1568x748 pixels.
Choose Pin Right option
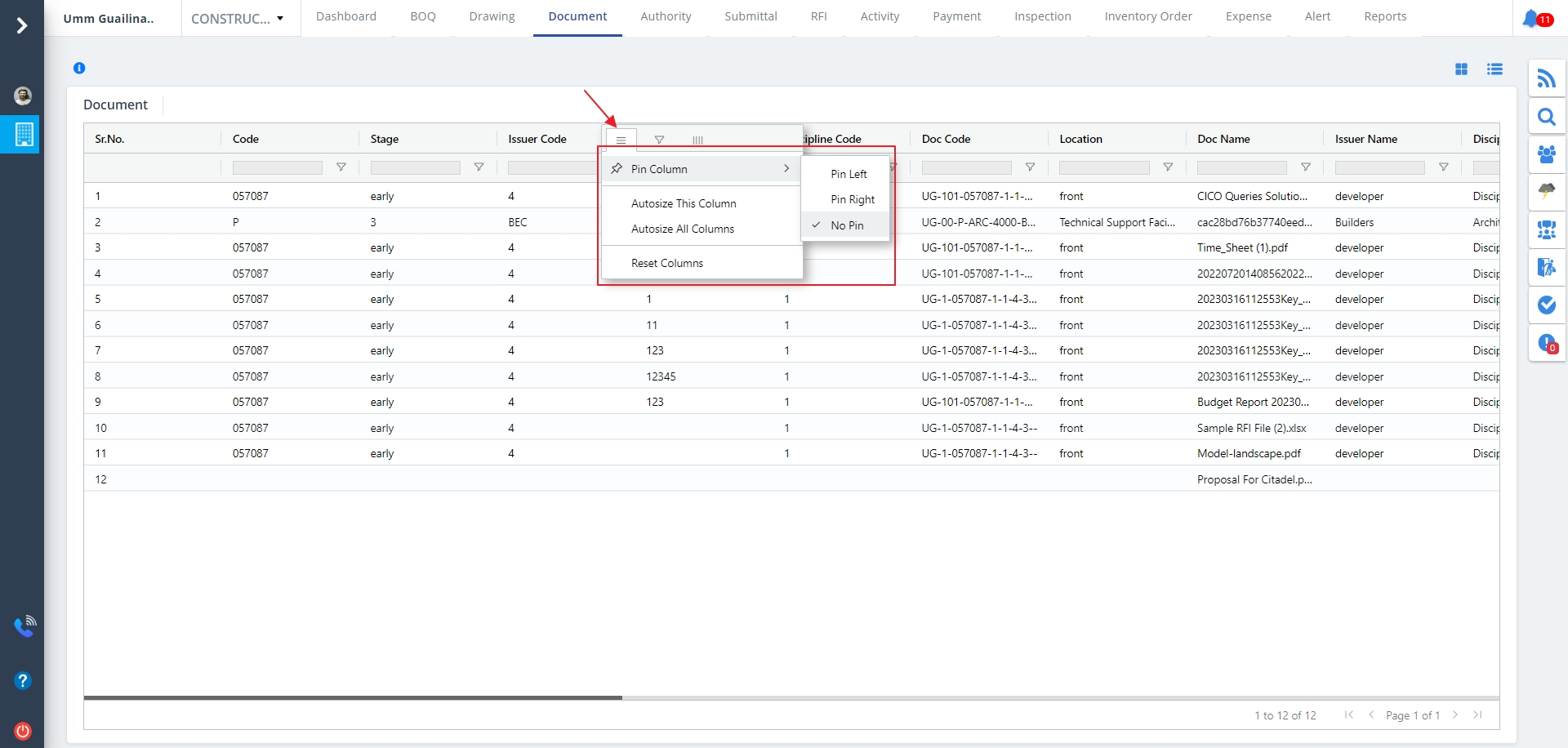pyautogui.click(x=852, y=199)
